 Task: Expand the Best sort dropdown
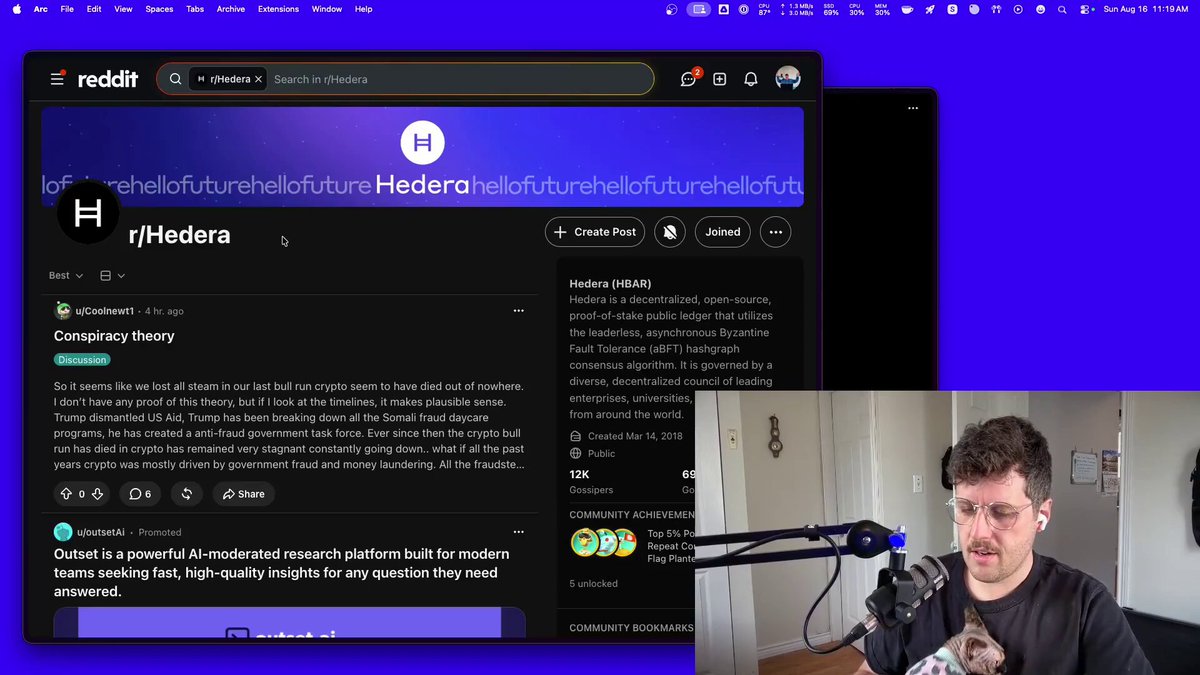(66, 275)
